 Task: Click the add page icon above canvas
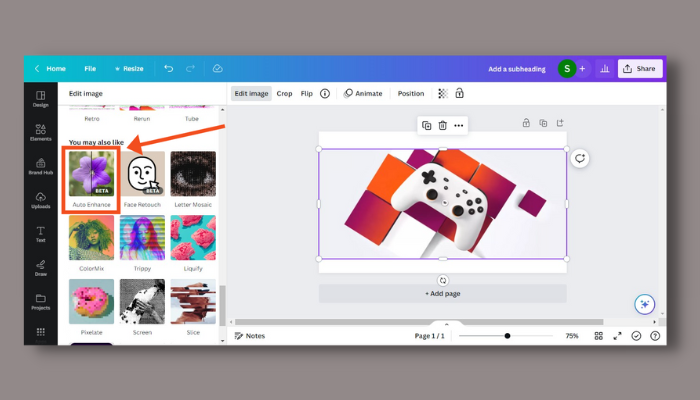point(560,123)
